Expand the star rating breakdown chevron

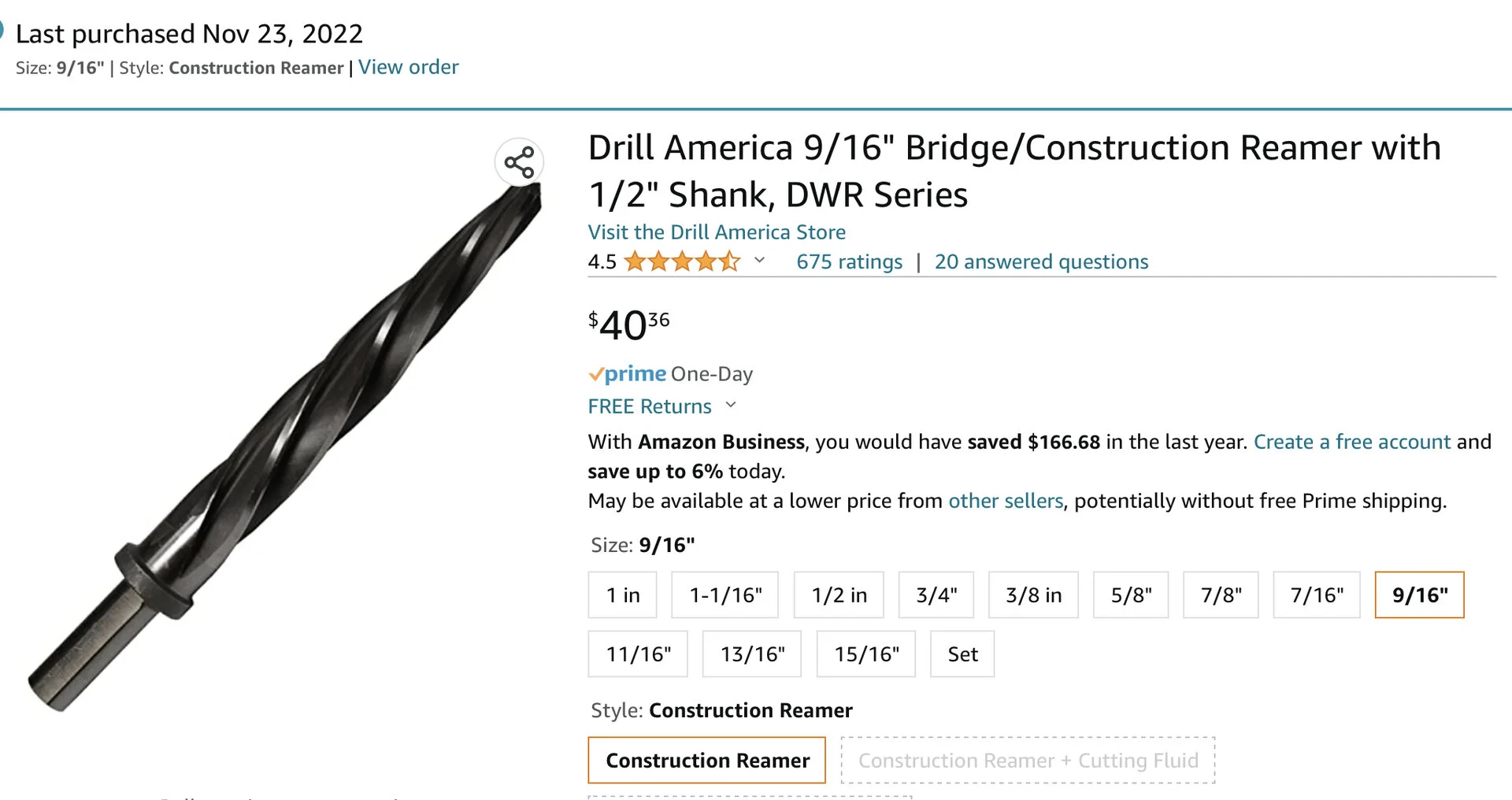point(759,261)
